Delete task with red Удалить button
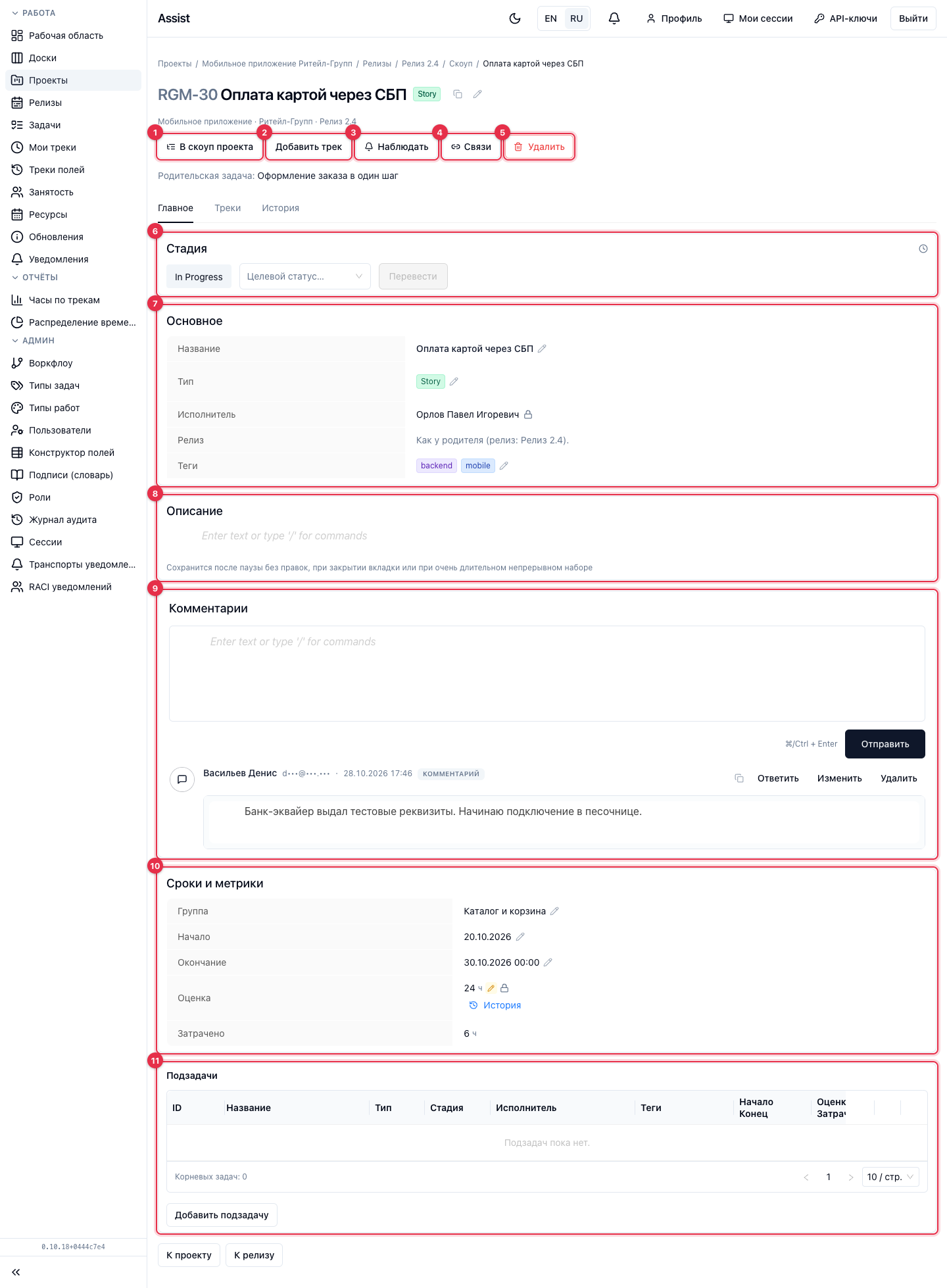This screenshot has height=1288, width=947. tap(539, 147)
